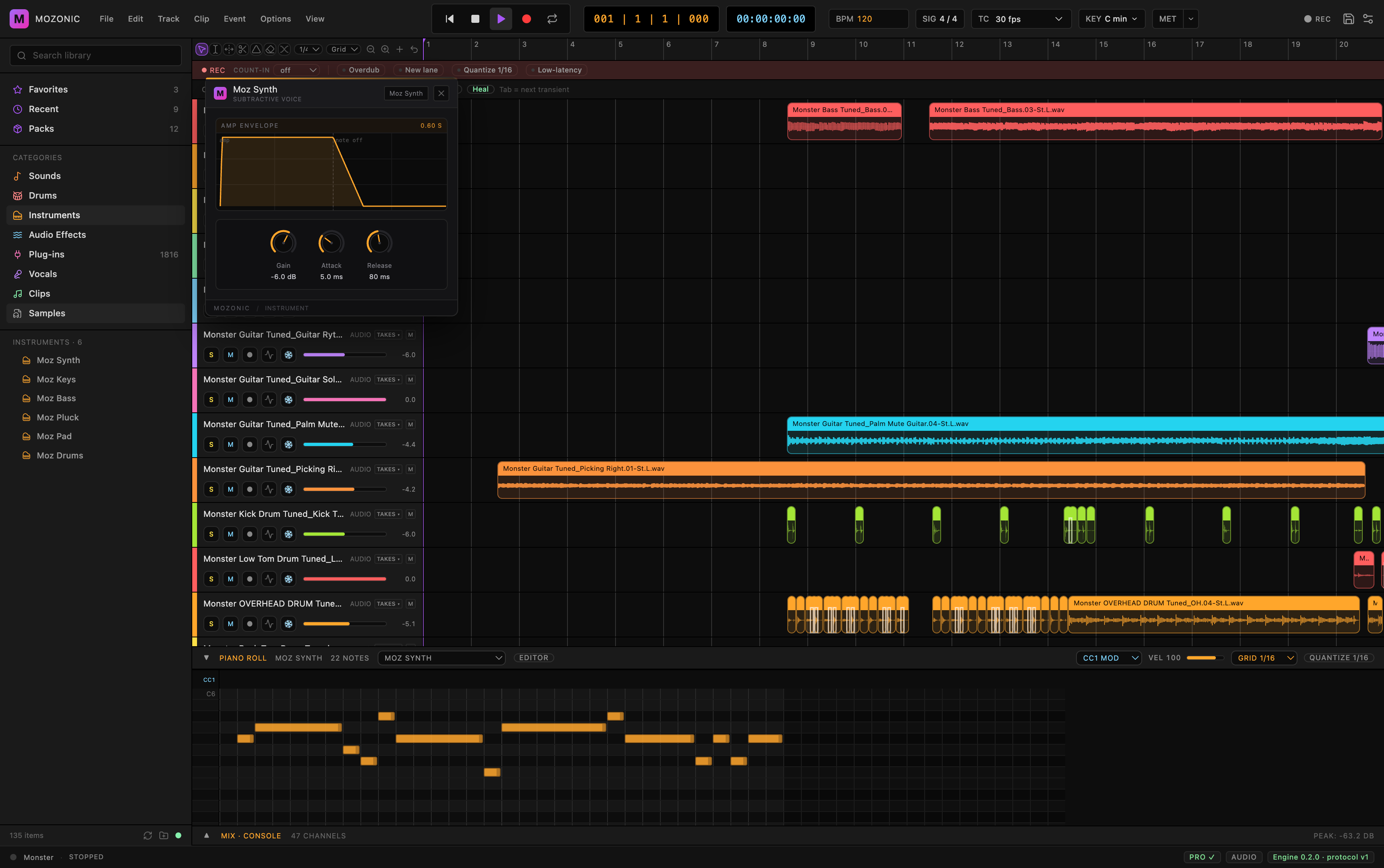Click the save project icon
1384x868 pixels.
[x=1348, y=19]
